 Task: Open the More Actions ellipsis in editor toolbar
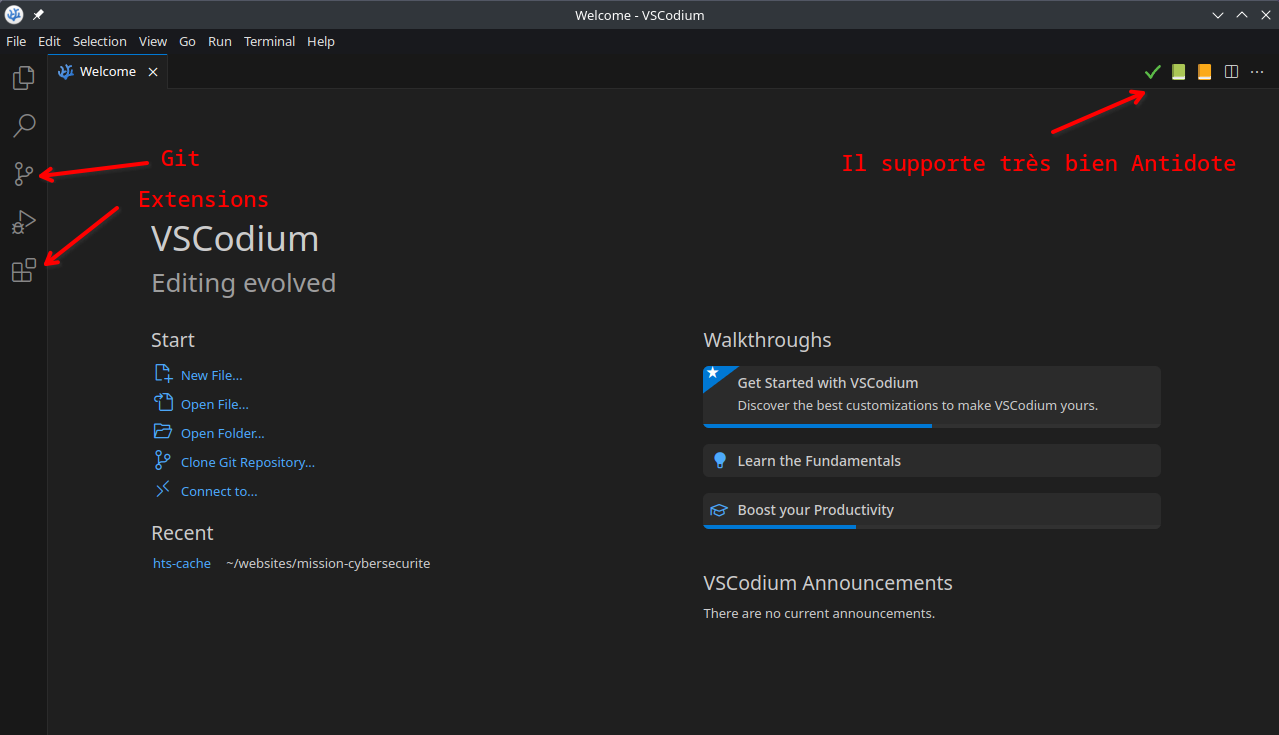tap(1256, 71)
